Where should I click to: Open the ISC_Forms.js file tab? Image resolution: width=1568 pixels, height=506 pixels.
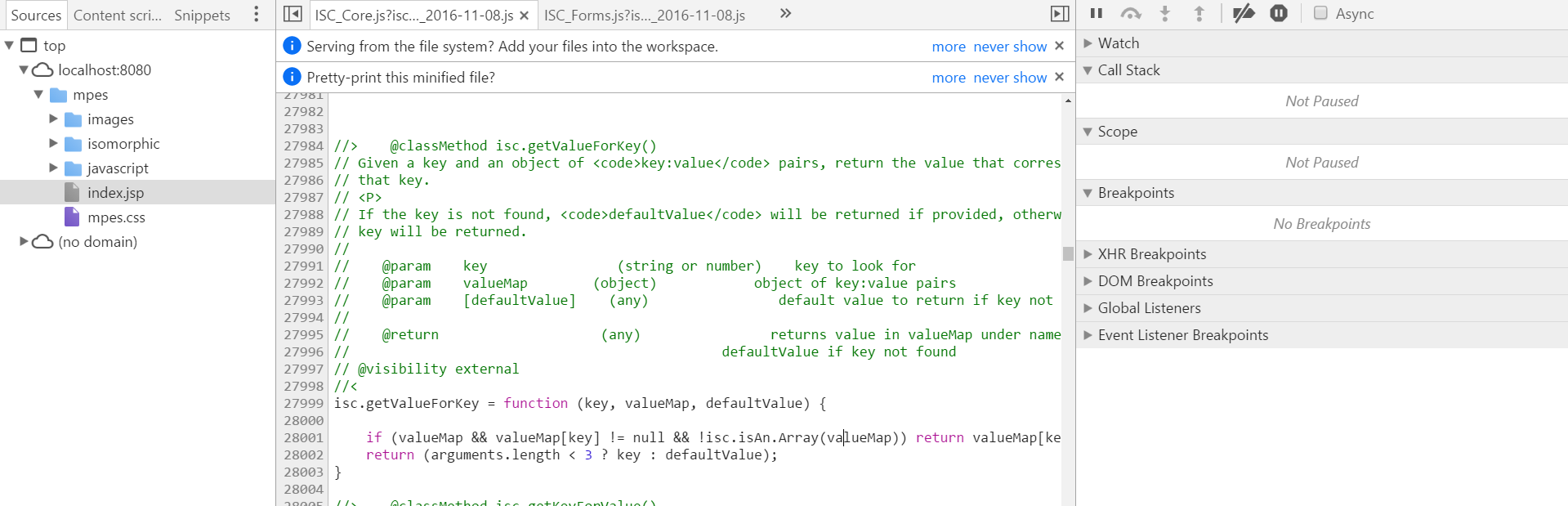(644, 16)
